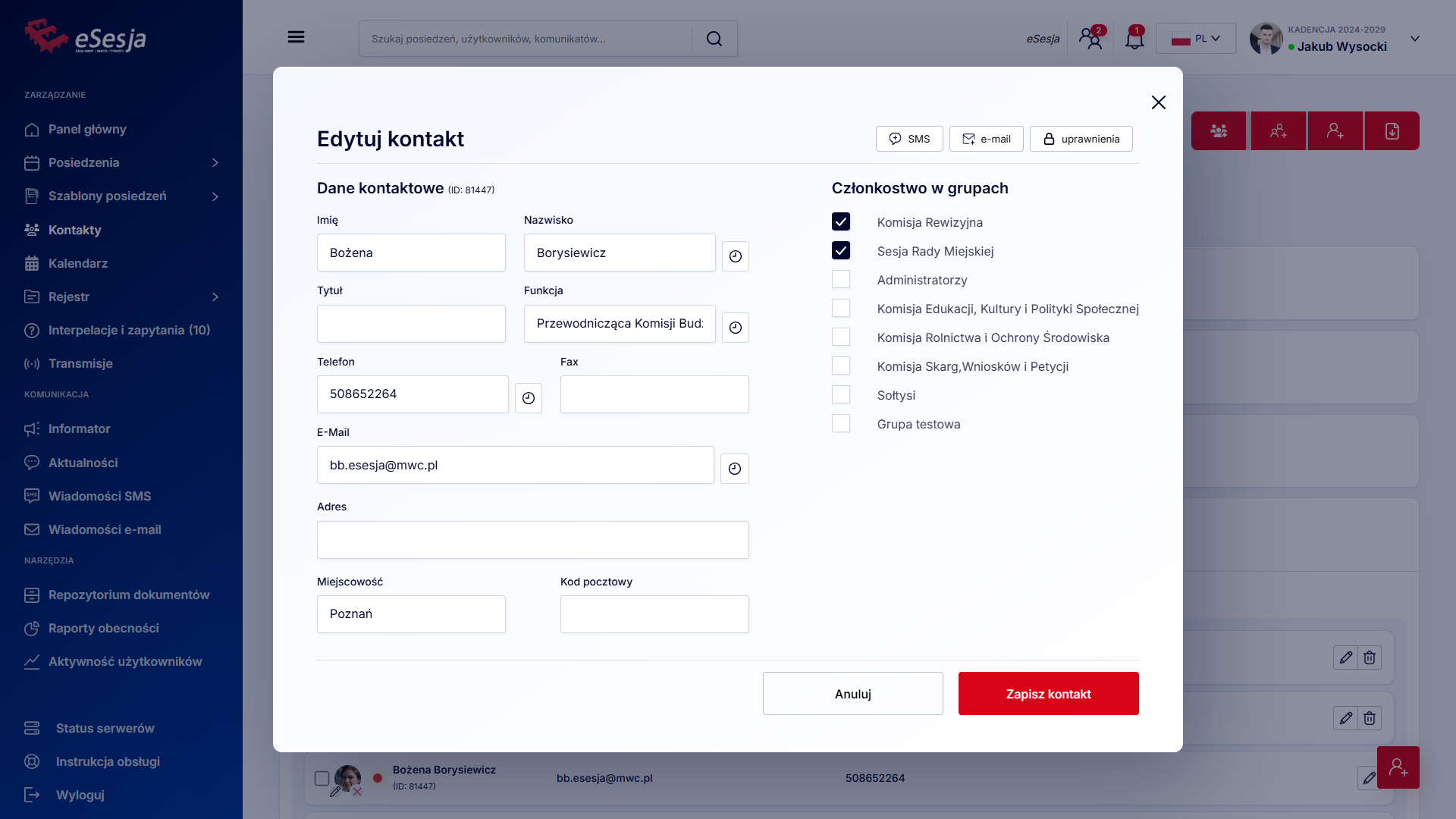Enable Sołtysi group membership
The image size is (1456, 819).
tap(840, 394)
